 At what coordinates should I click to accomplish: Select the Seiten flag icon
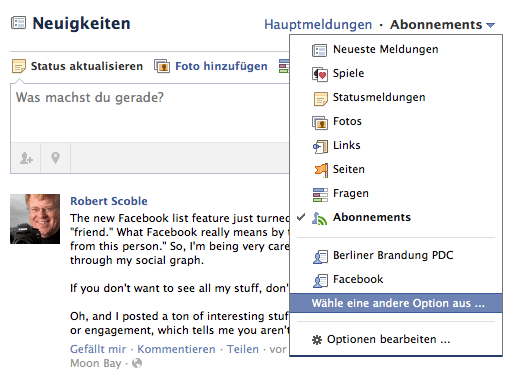tap(321, 170)
